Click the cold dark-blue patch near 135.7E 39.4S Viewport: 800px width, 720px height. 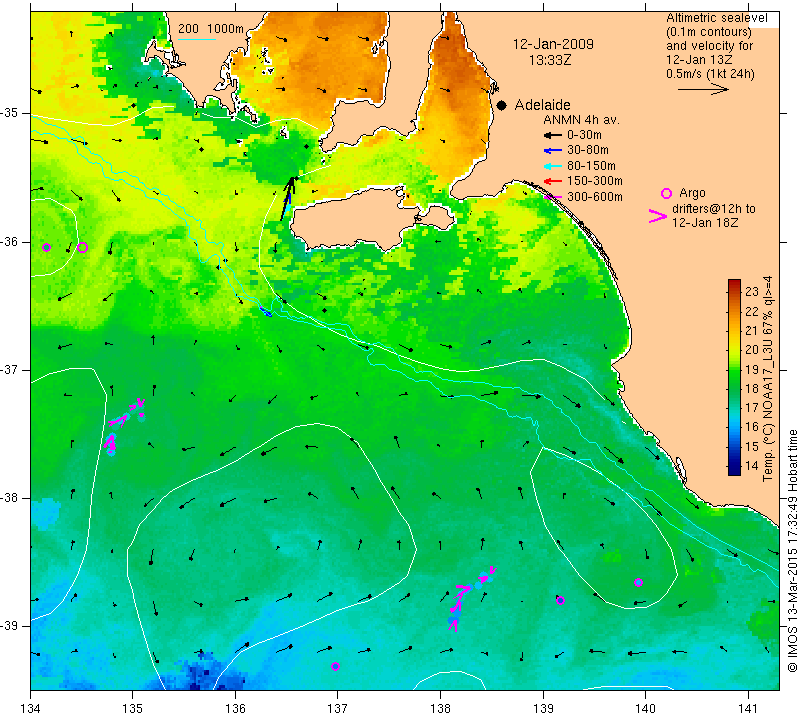click(x=204, y=674)
